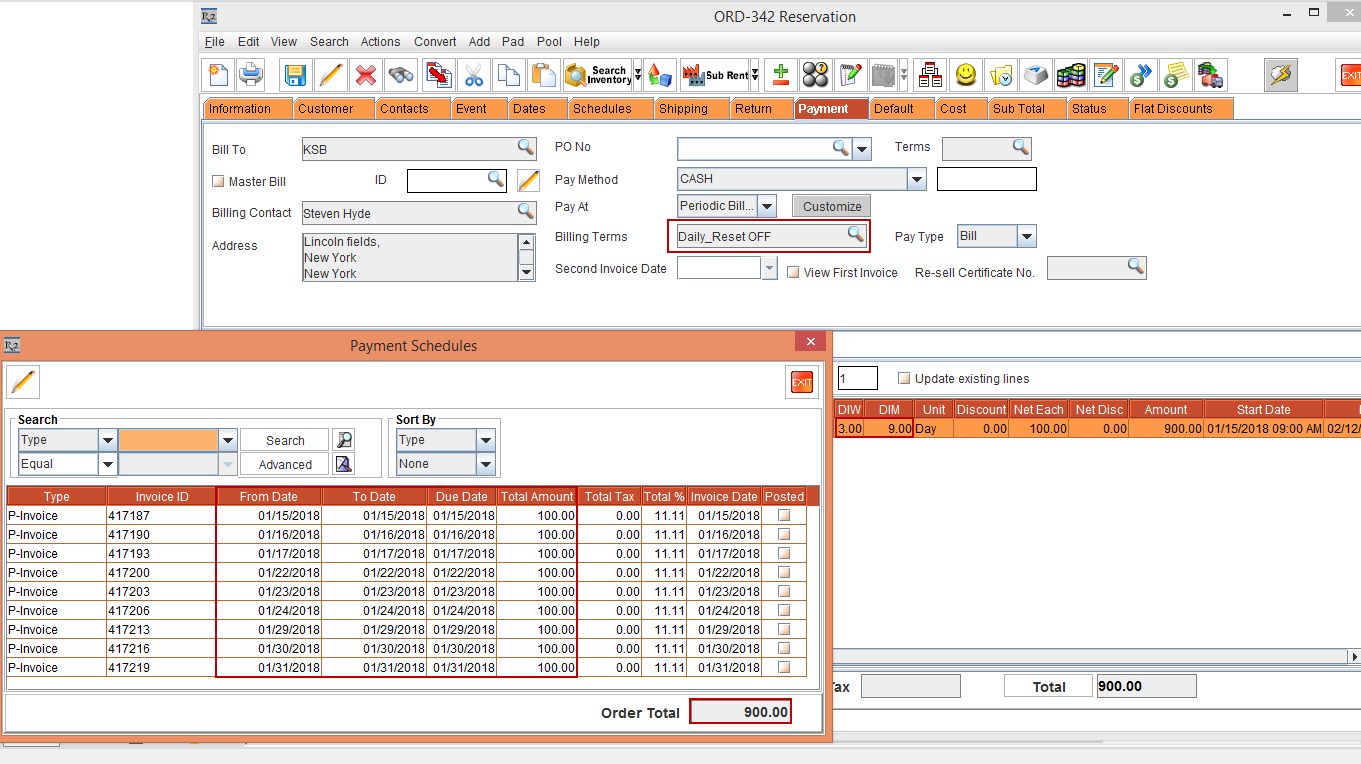1361x764 pixels.
Task: Click the Sub Rent toolbar icon
Action: 715,75
